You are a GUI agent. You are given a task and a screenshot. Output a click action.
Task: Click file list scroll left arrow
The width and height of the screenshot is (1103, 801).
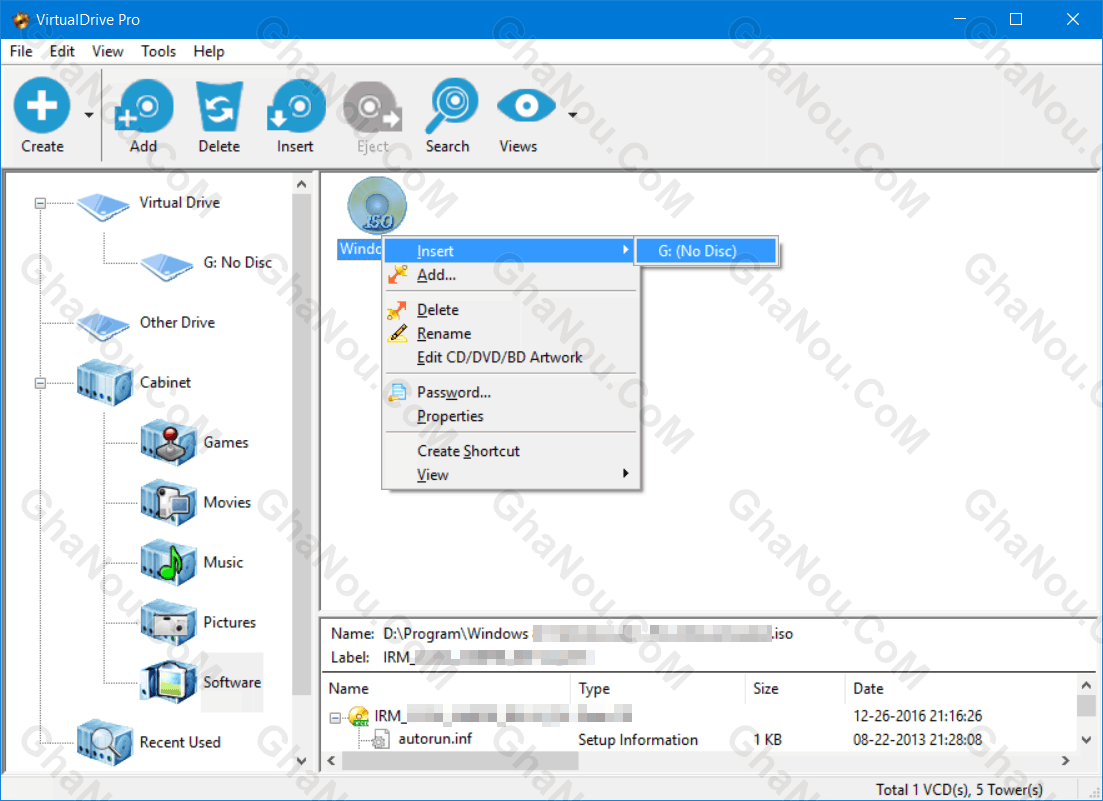click(x=332, y=761)
